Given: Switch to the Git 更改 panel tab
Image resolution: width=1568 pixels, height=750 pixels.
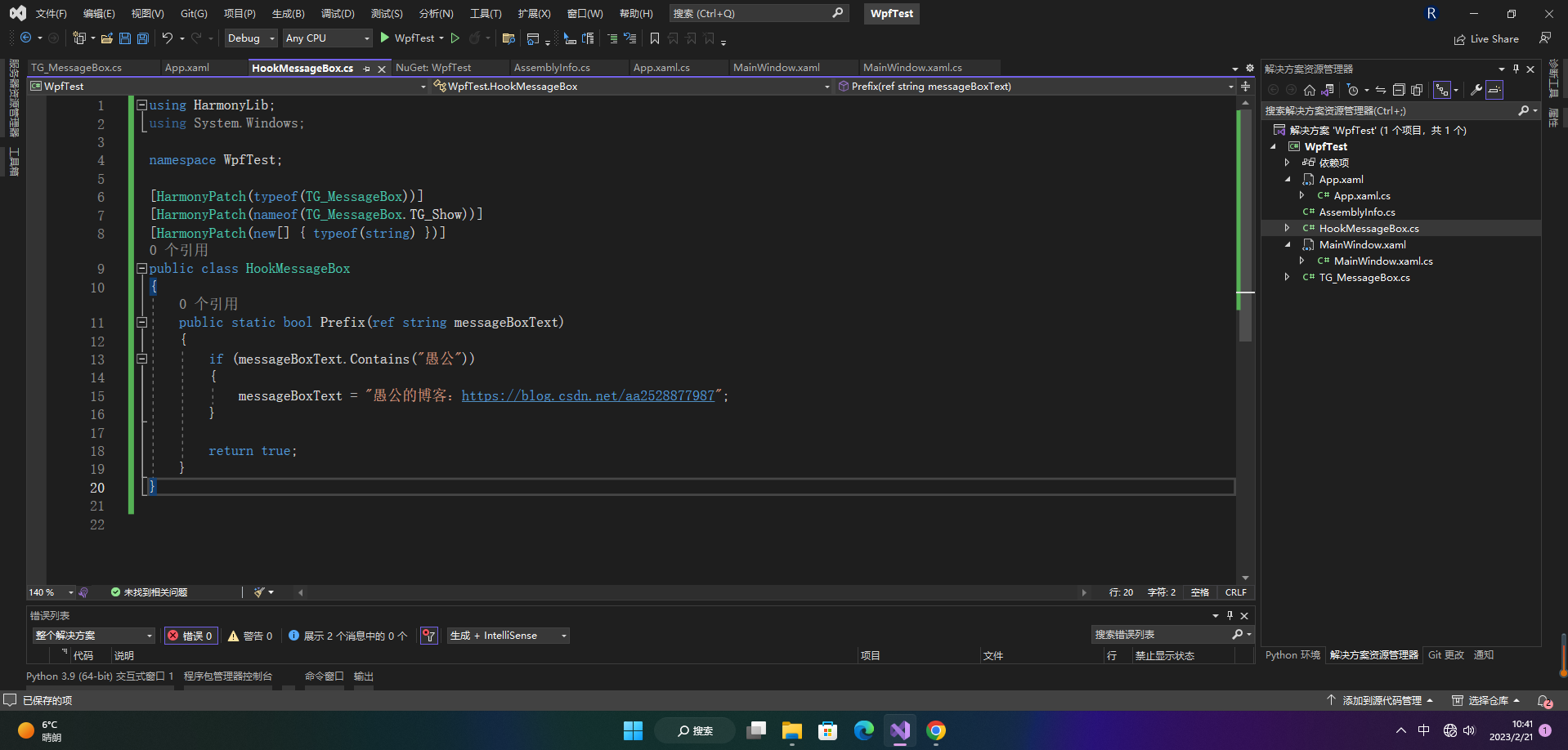Looking at the screenshot, I should (x=1446, y=655).
